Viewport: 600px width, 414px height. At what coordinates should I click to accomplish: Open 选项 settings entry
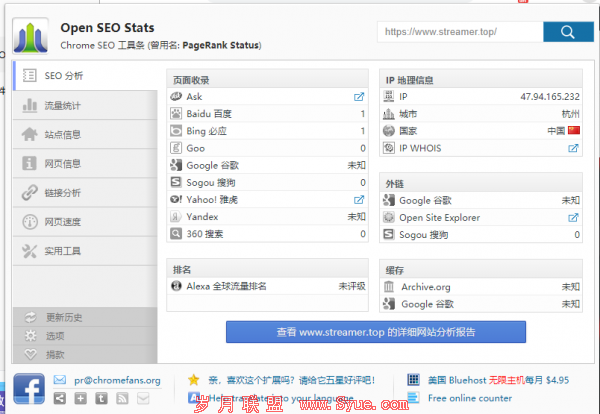tap(85, 336)
